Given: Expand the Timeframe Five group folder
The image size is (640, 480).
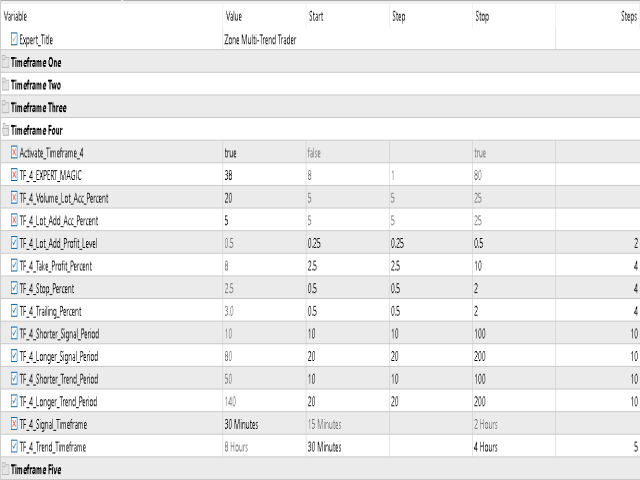Looking at the screenshot, I should pyautogui.click(x=6, y=469).
